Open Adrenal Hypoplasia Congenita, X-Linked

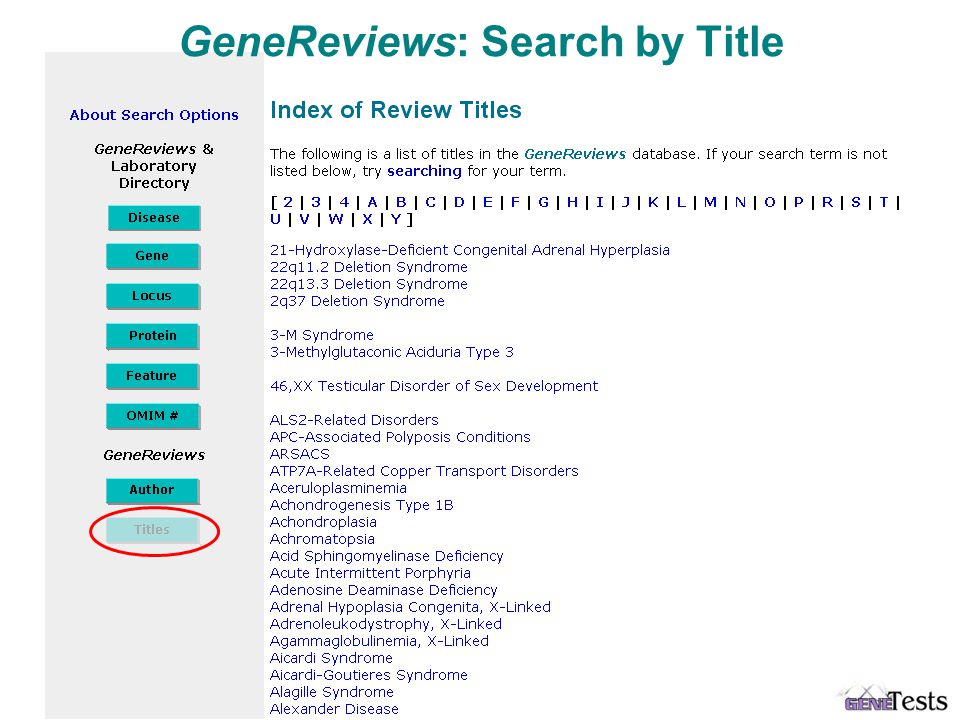(410, 607)
